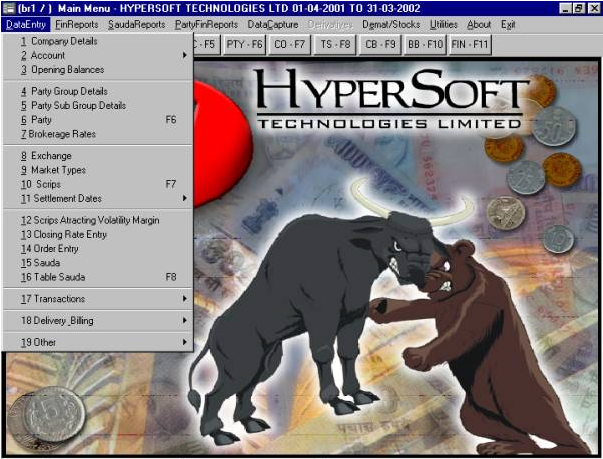Viewport: 603px width, 459px height.
Task: Click the CB - F9 toolbar button
Action: [x=380, y=45]
